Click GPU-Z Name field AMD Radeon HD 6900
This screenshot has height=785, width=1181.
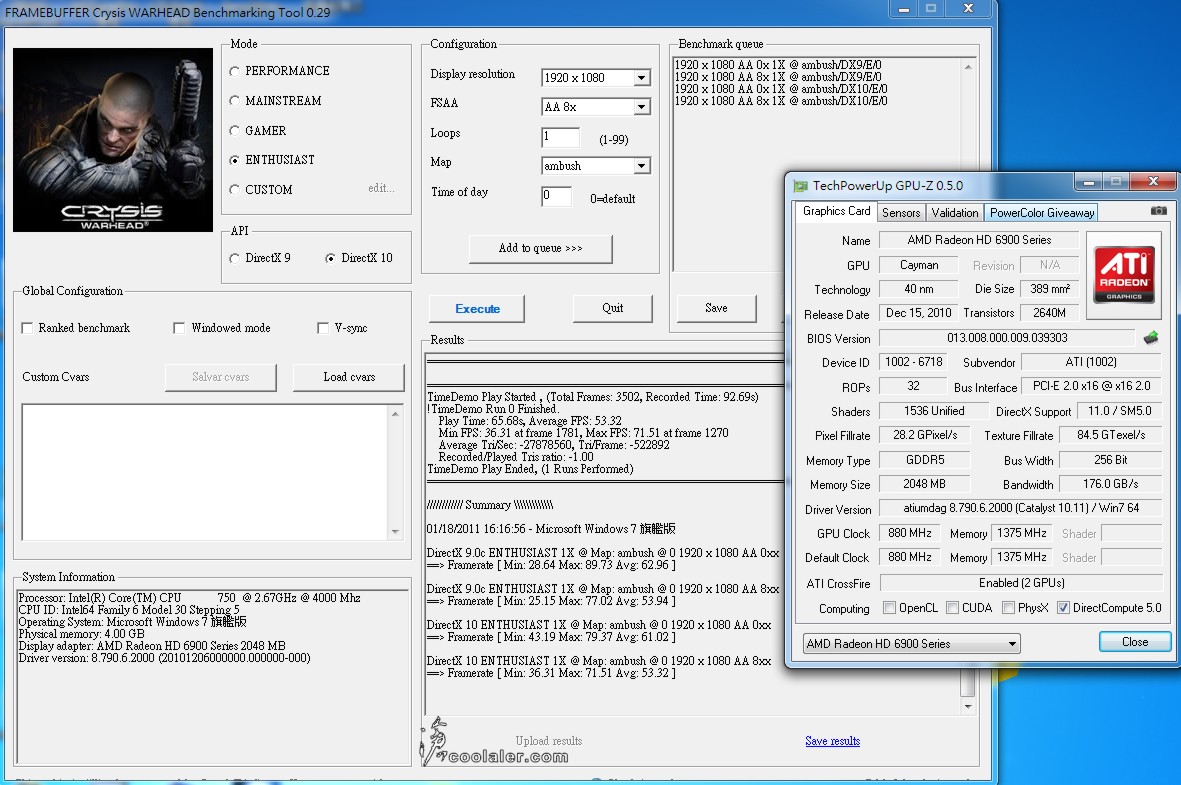click(x=979, y=240)
